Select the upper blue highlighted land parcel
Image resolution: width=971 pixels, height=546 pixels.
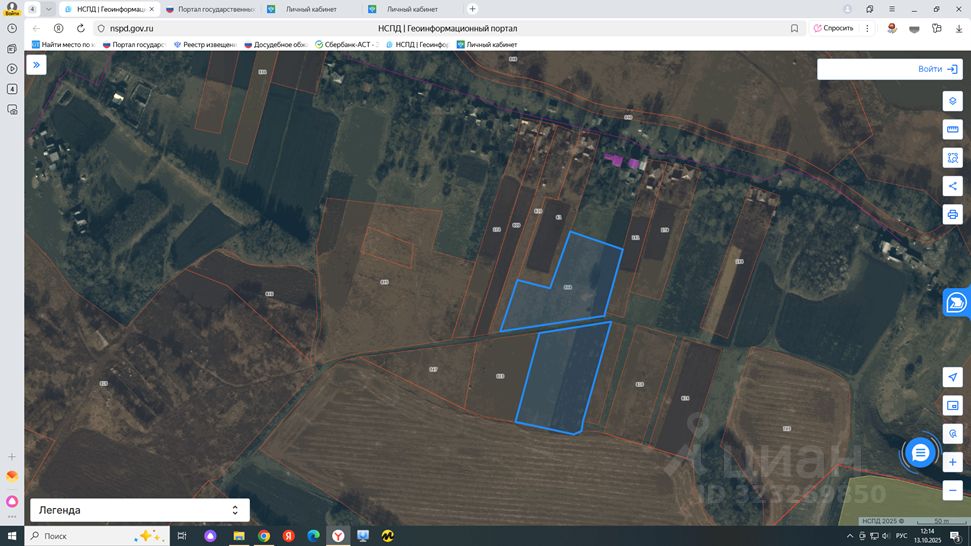point(567,288)
